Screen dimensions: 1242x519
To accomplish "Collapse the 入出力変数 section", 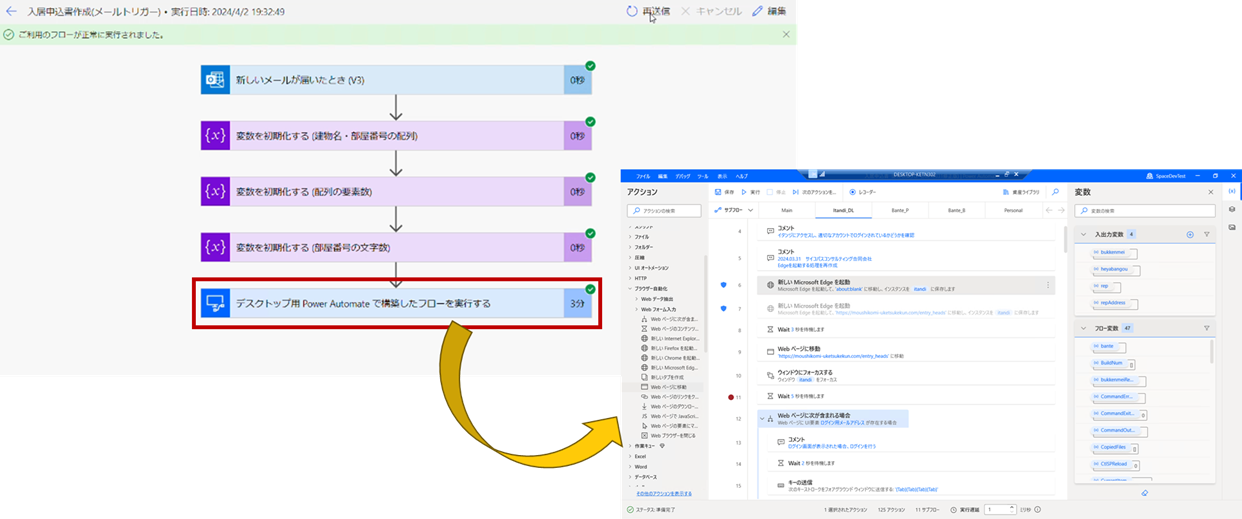I will [x=1083, y=234].
